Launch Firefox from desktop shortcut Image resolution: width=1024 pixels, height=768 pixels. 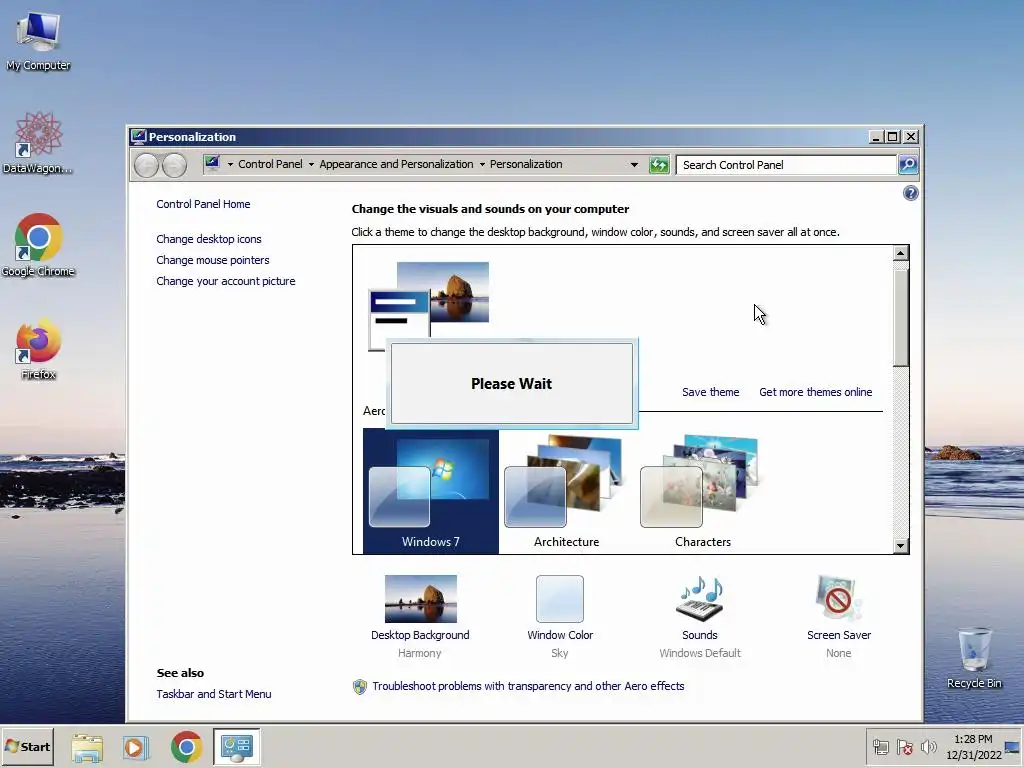pos(38,349)
